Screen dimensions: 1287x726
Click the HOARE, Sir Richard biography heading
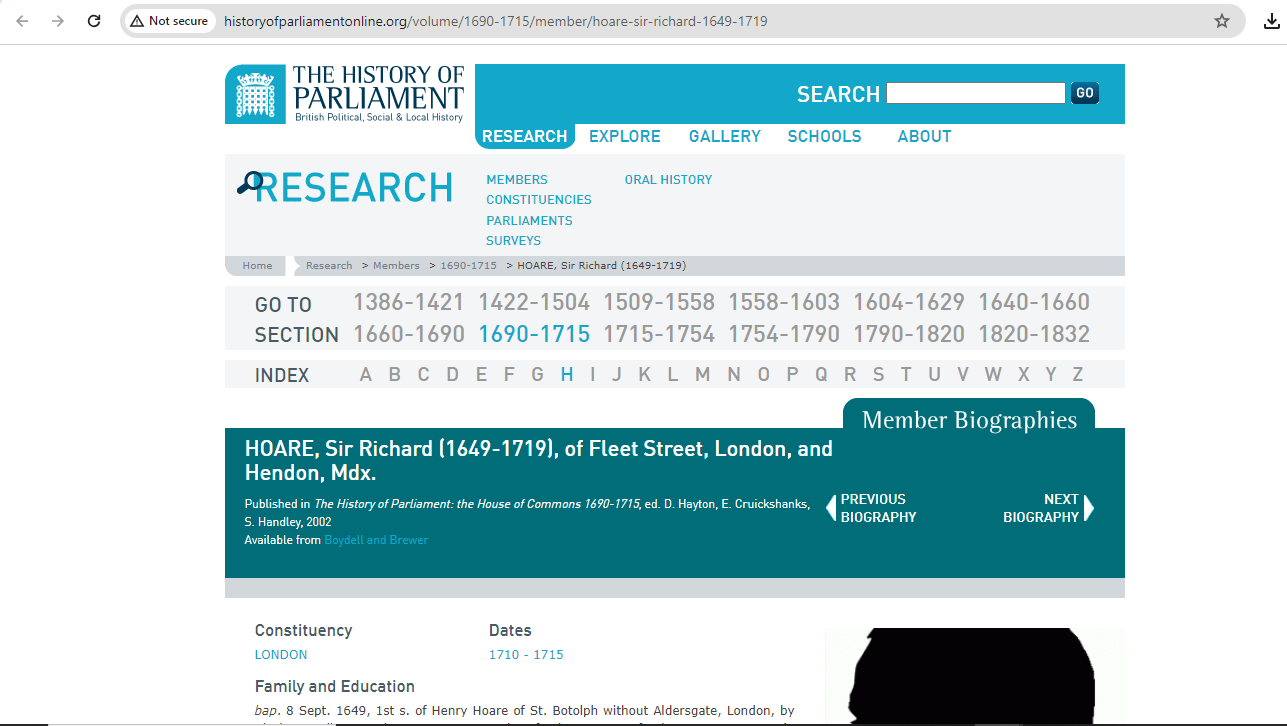539,461
